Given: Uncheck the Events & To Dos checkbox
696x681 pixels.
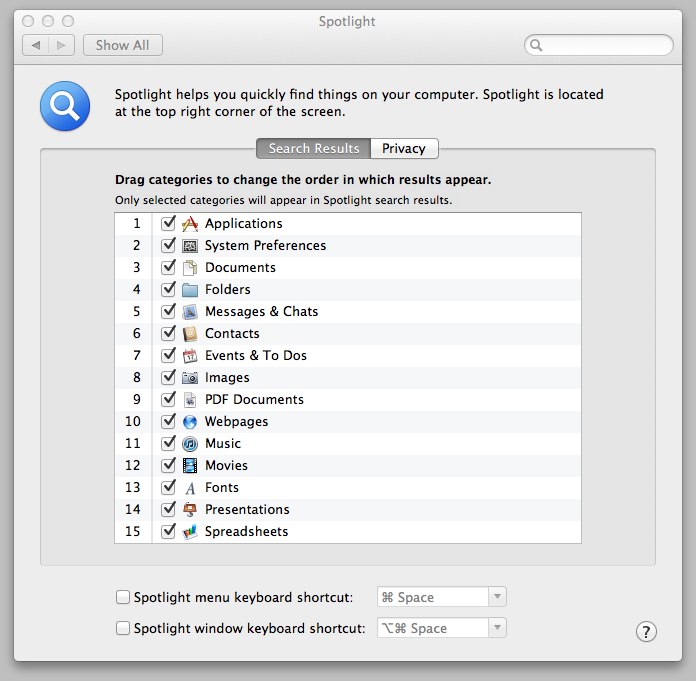Looking at the screenshot, I should click(168, 355).
